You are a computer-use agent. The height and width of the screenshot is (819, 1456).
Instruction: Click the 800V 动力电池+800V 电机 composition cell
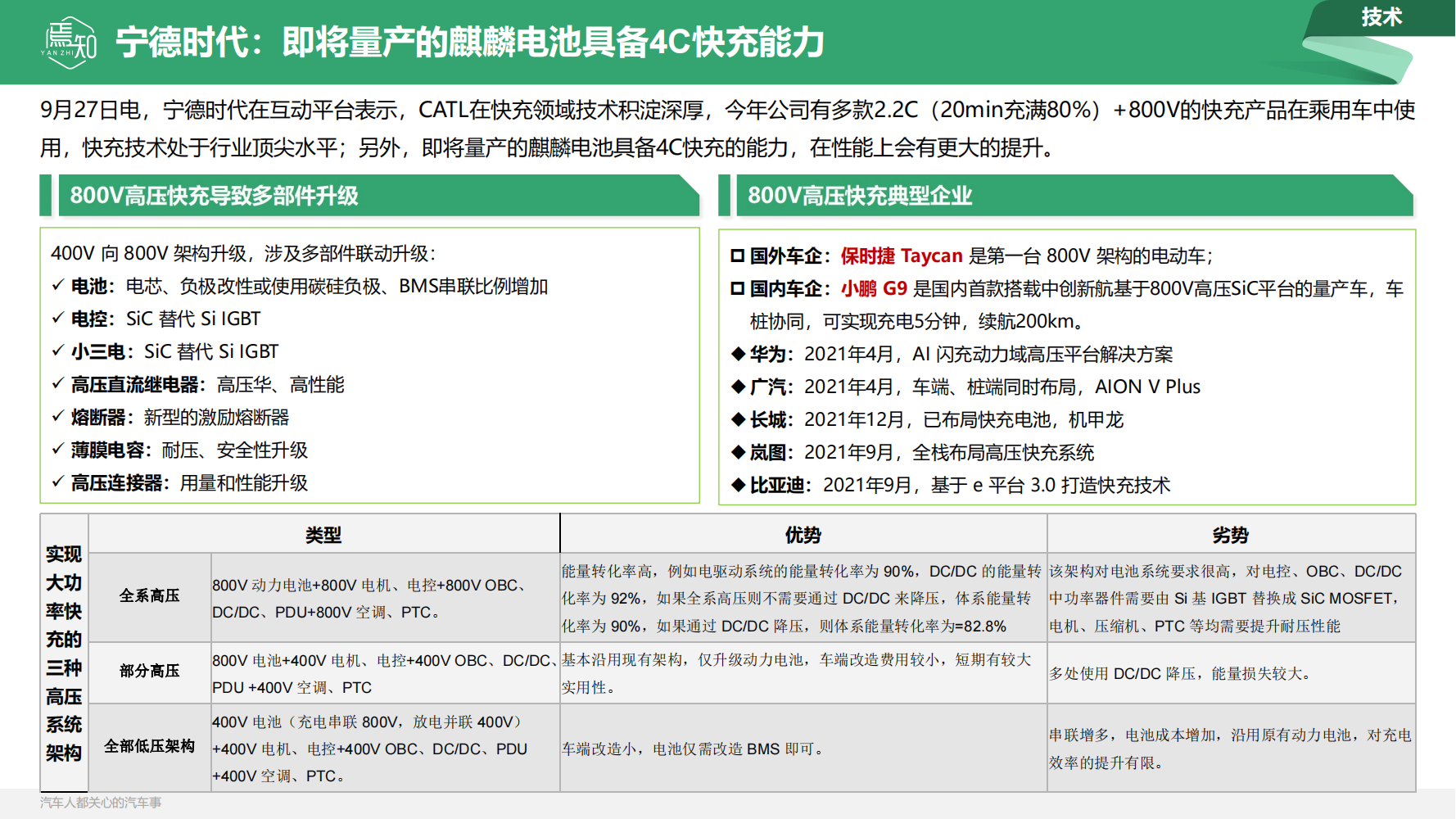point(385,599)
